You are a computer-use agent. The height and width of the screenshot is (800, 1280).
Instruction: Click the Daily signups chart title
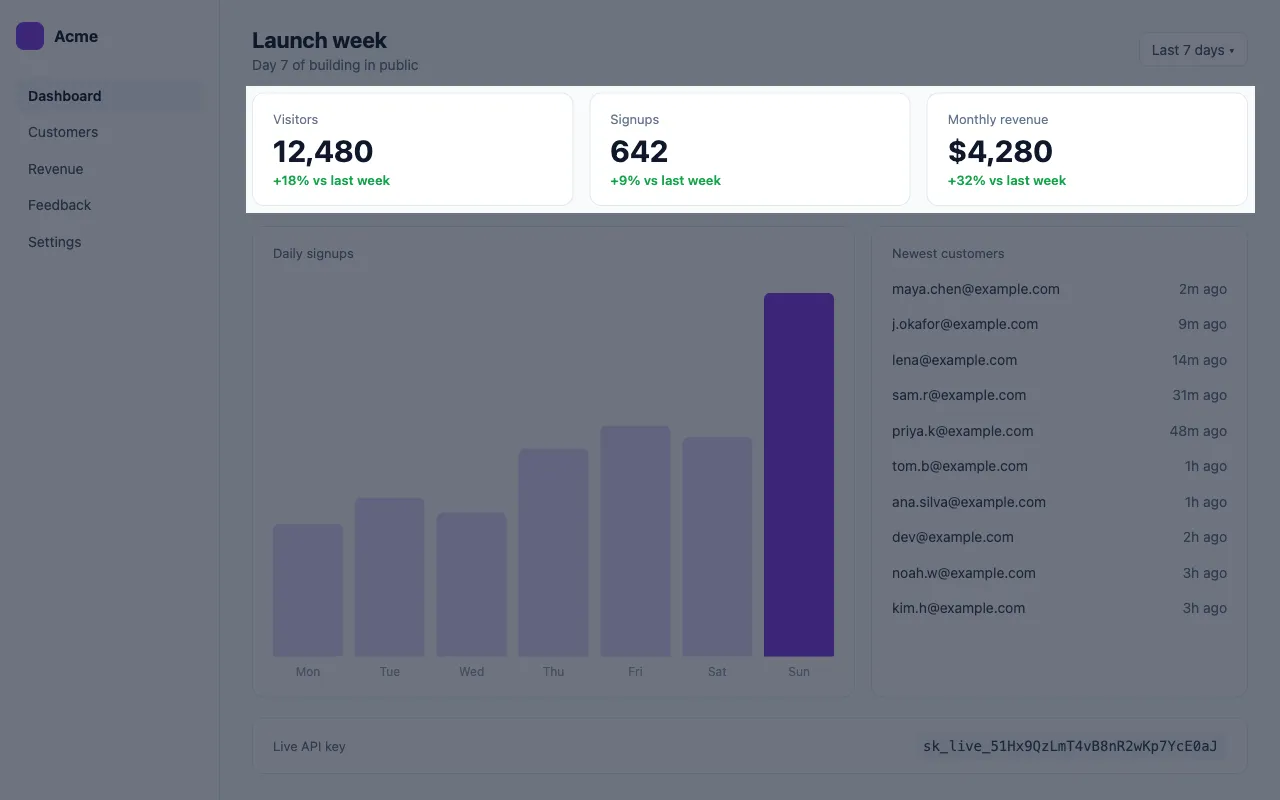[x=313, y=254]
